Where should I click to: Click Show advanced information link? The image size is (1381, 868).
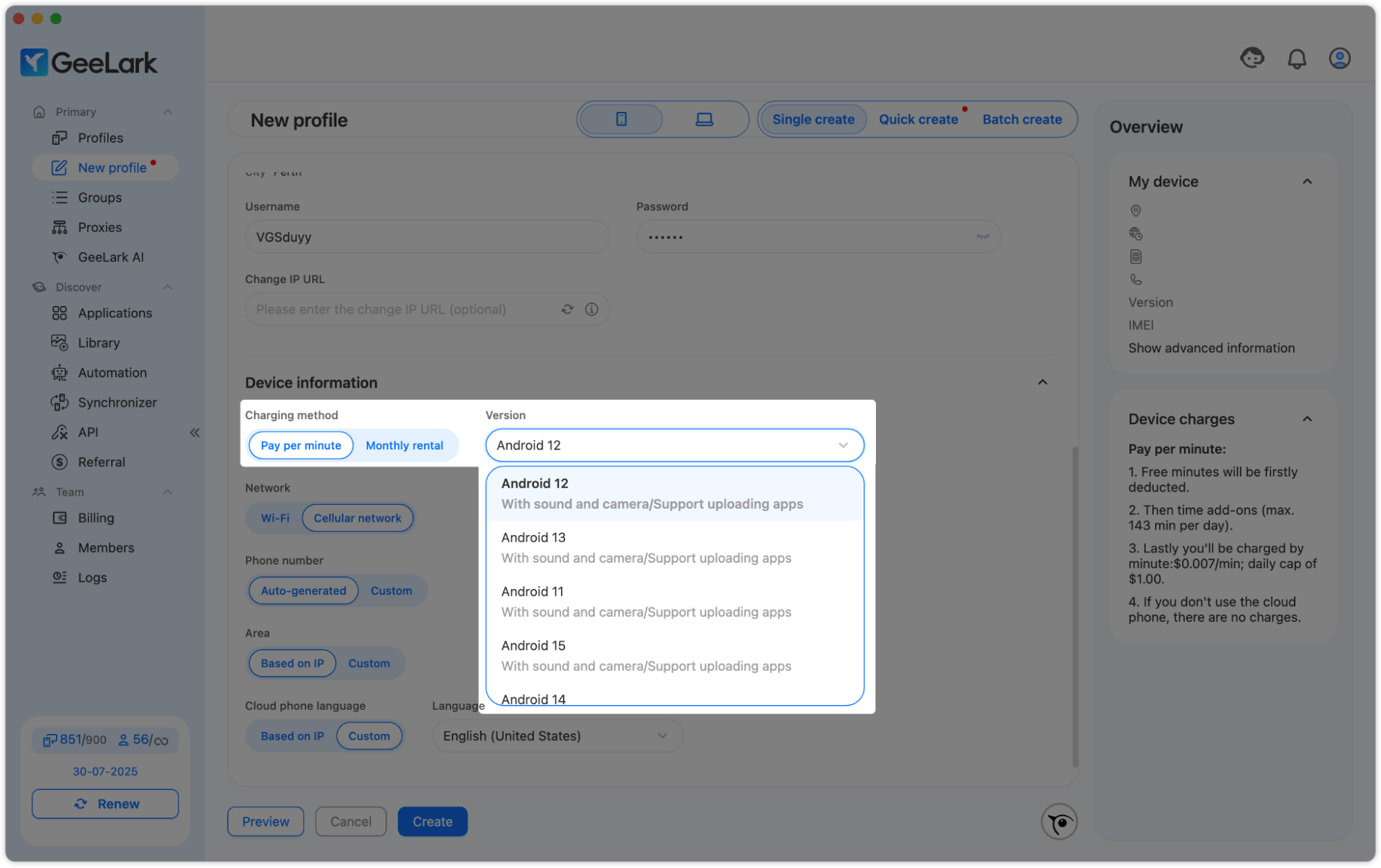(1212, 348)
